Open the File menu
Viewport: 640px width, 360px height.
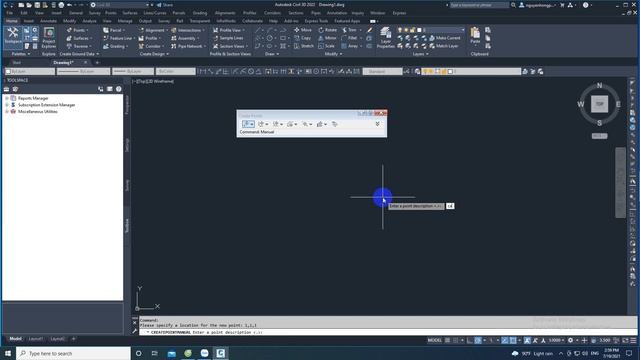point(10,13)
